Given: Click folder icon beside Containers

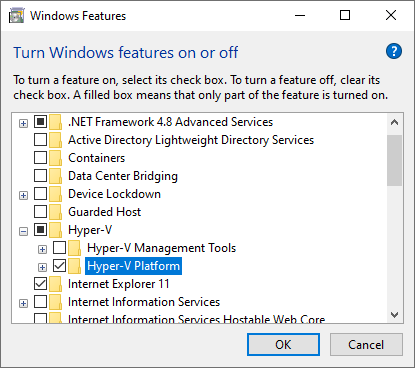Looking at the screenshot, I should (55, 158).
